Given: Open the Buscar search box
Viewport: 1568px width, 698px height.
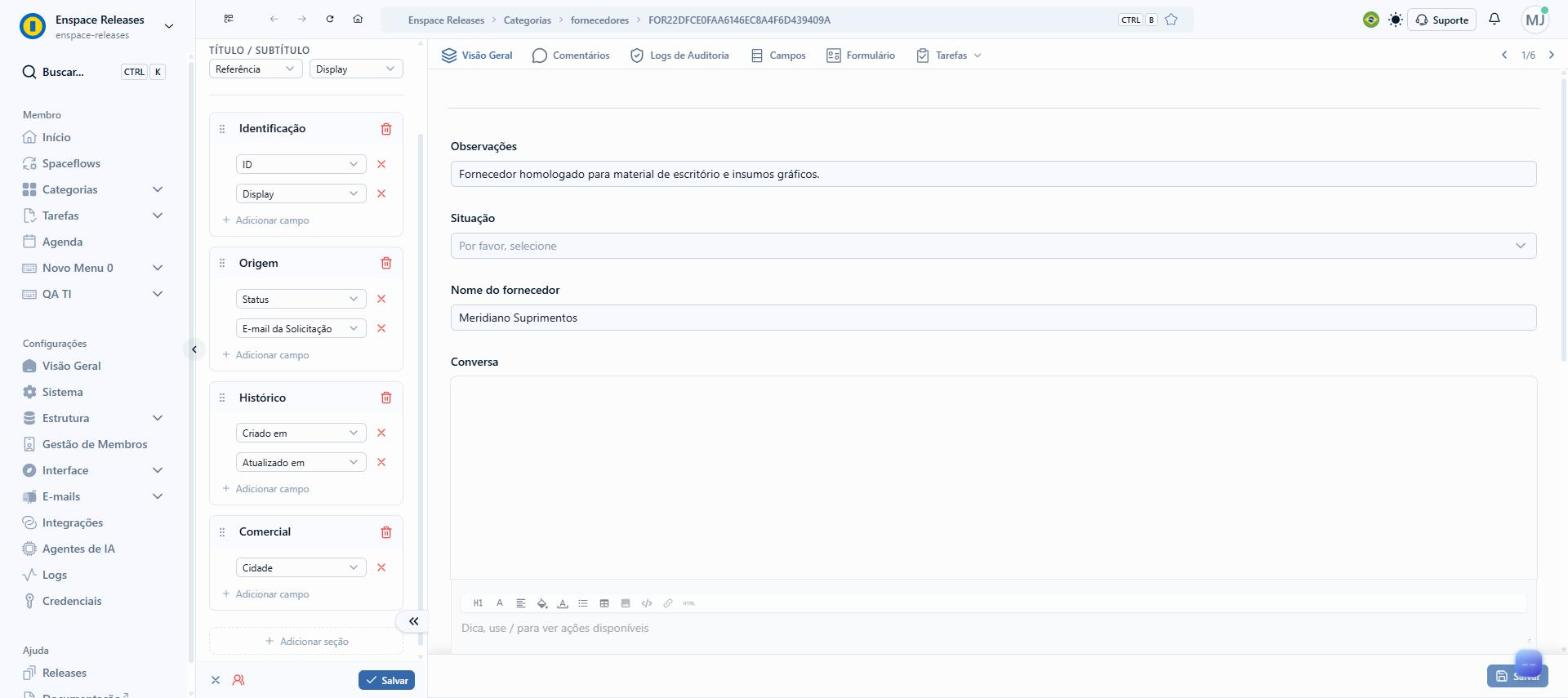Looking at the screenshot, I should pyautogui.click(x=93, y=72).
